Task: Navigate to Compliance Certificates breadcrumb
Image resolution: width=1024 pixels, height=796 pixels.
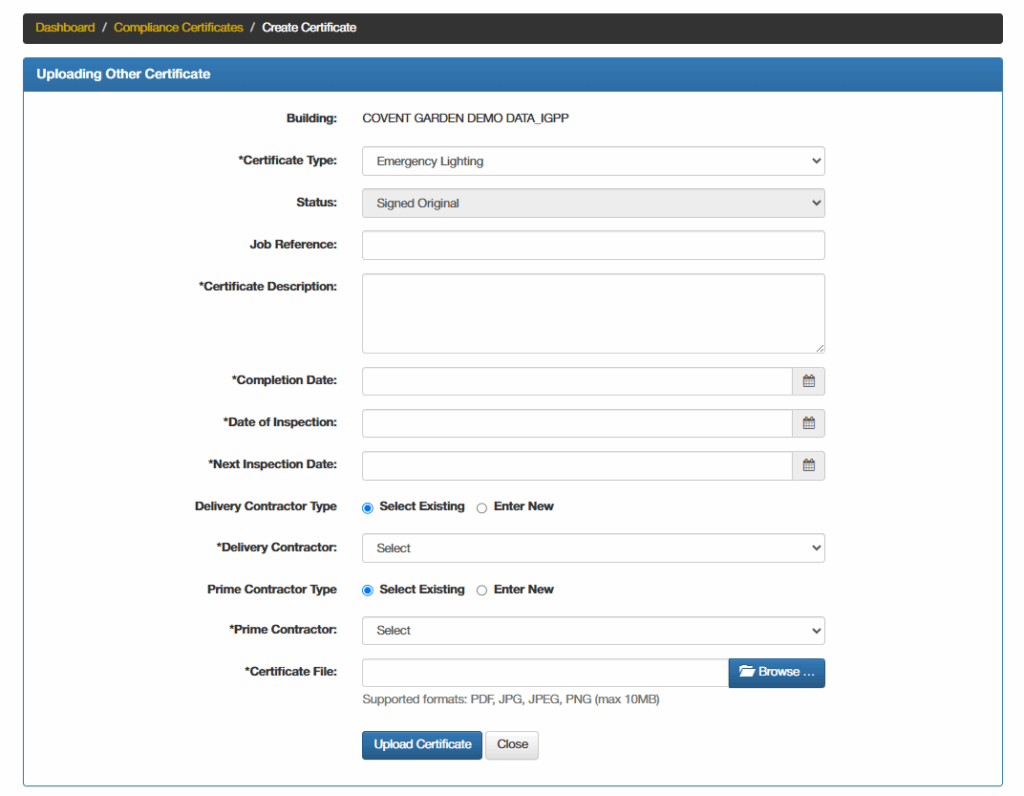Action: click(178, 28)
